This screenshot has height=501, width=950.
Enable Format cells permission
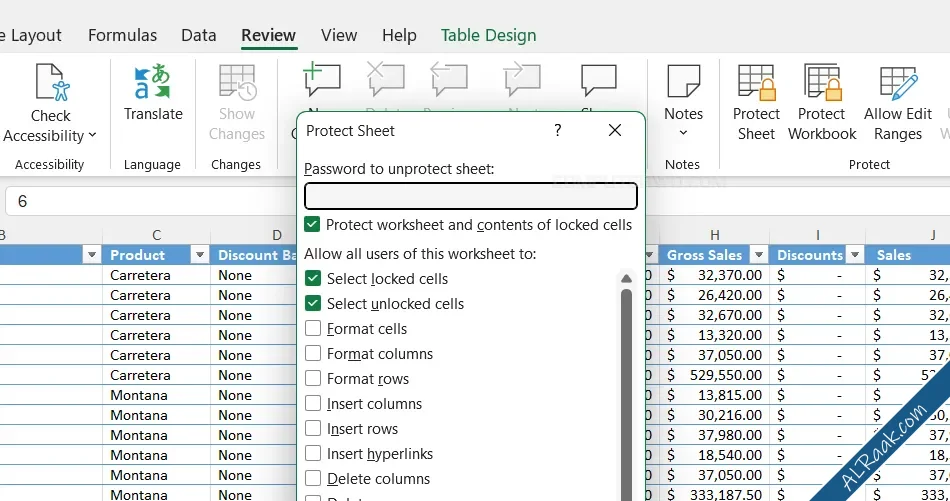(313, 328)
